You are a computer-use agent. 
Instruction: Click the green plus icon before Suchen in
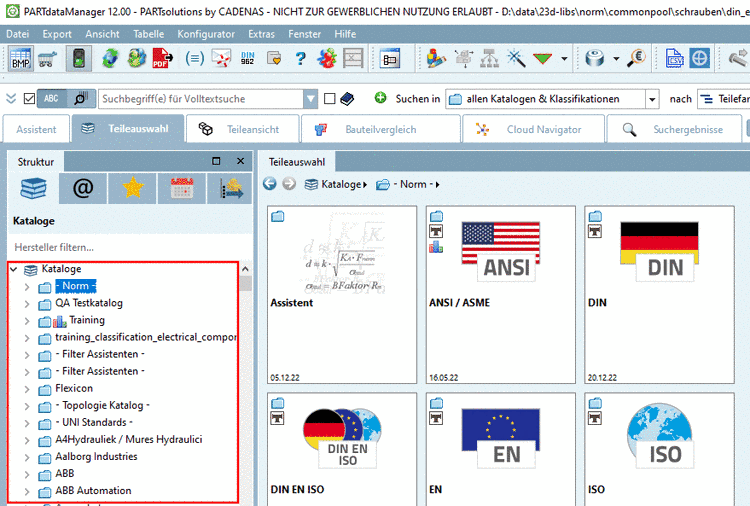(x=380, y=98)
